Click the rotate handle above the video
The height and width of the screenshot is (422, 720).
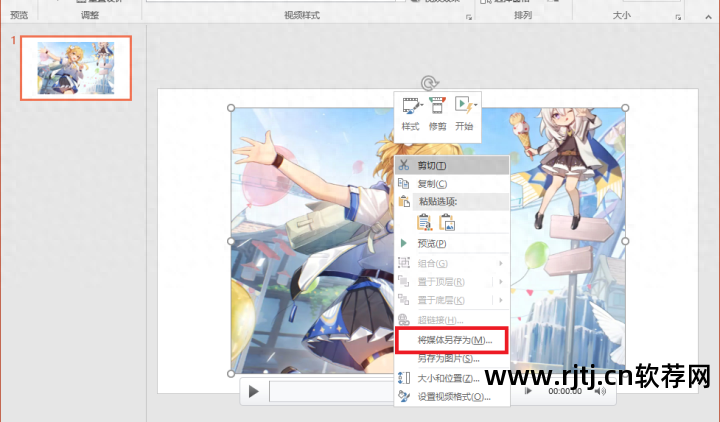(428, 83)
